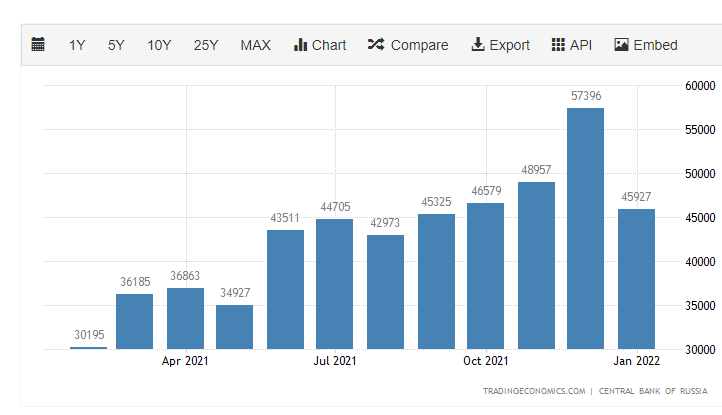Click the bar labeled 45927
Image resolution: width=722 pixels, height=415 pixels.
click(x=635, y=280)
